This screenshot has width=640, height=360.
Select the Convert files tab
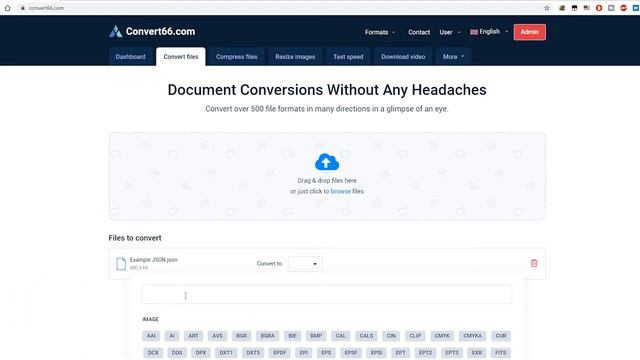(181, 57)
